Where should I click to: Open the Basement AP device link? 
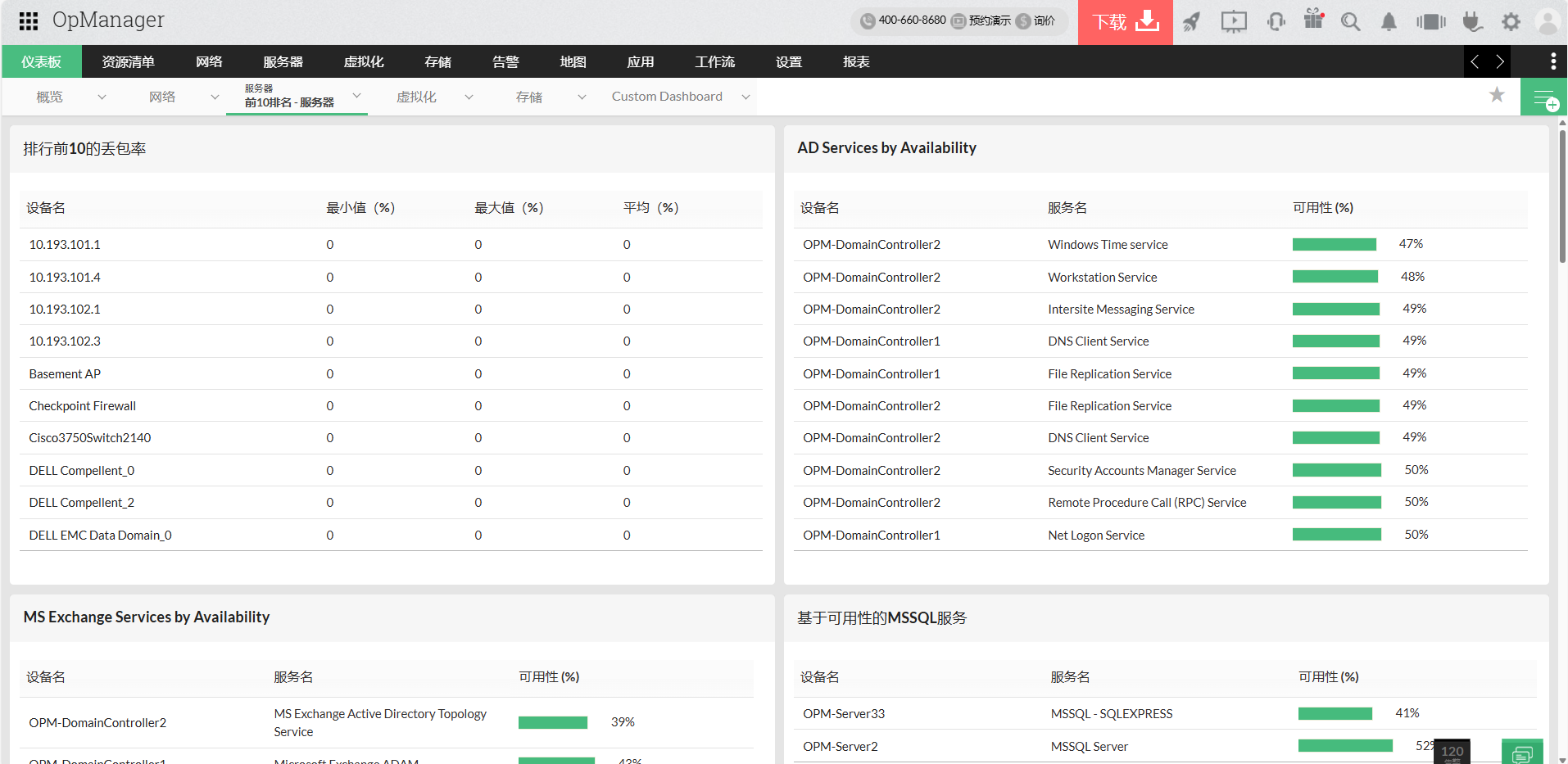(x=65, y=374)
